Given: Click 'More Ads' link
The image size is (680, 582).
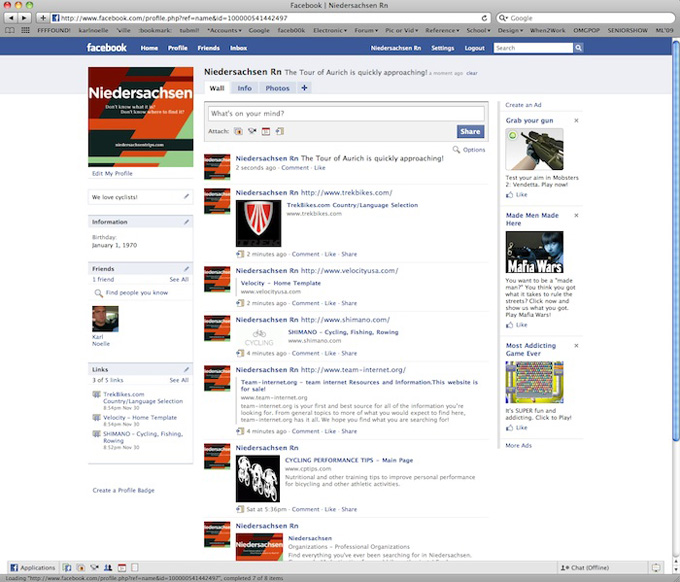Looking at the screenshot, I should coord(518,445).
